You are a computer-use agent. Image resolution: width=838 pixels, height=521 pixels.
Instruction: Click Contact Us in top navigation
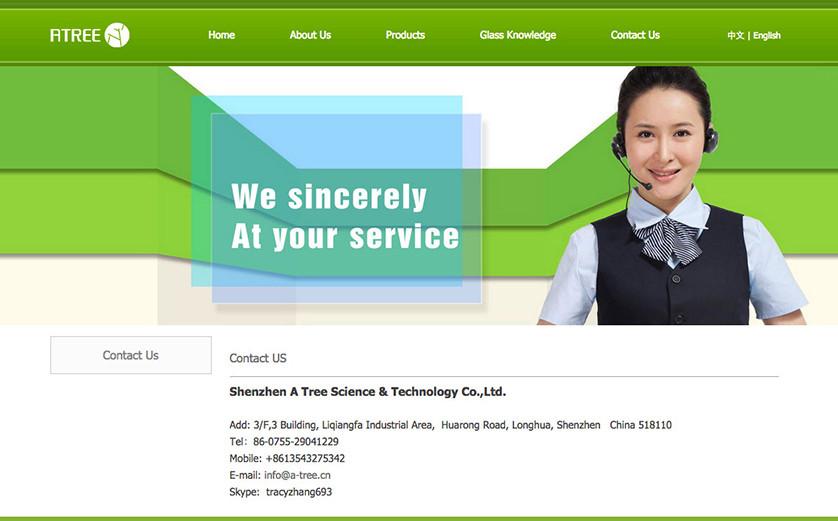point(635,35)
